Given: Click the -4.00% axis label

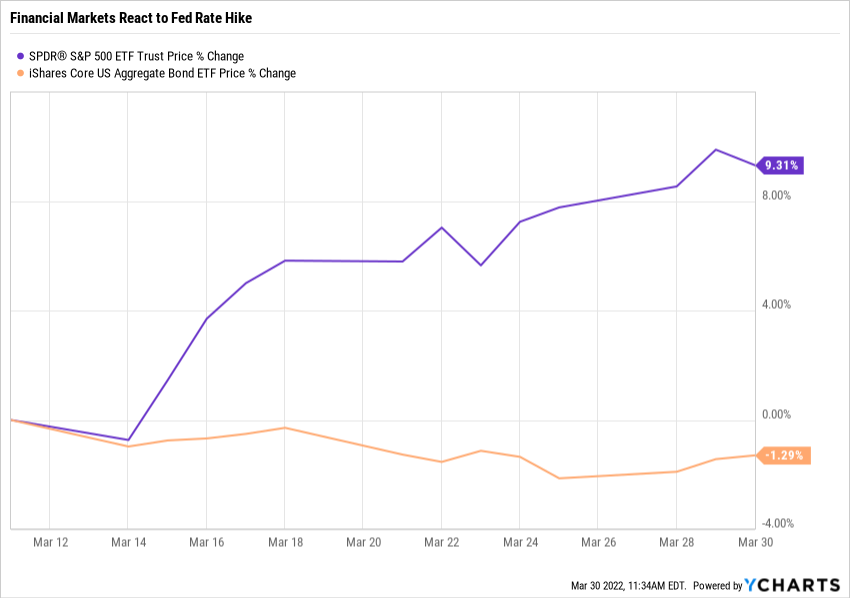Looking at the screenshot, I should [x=775, y=523].
